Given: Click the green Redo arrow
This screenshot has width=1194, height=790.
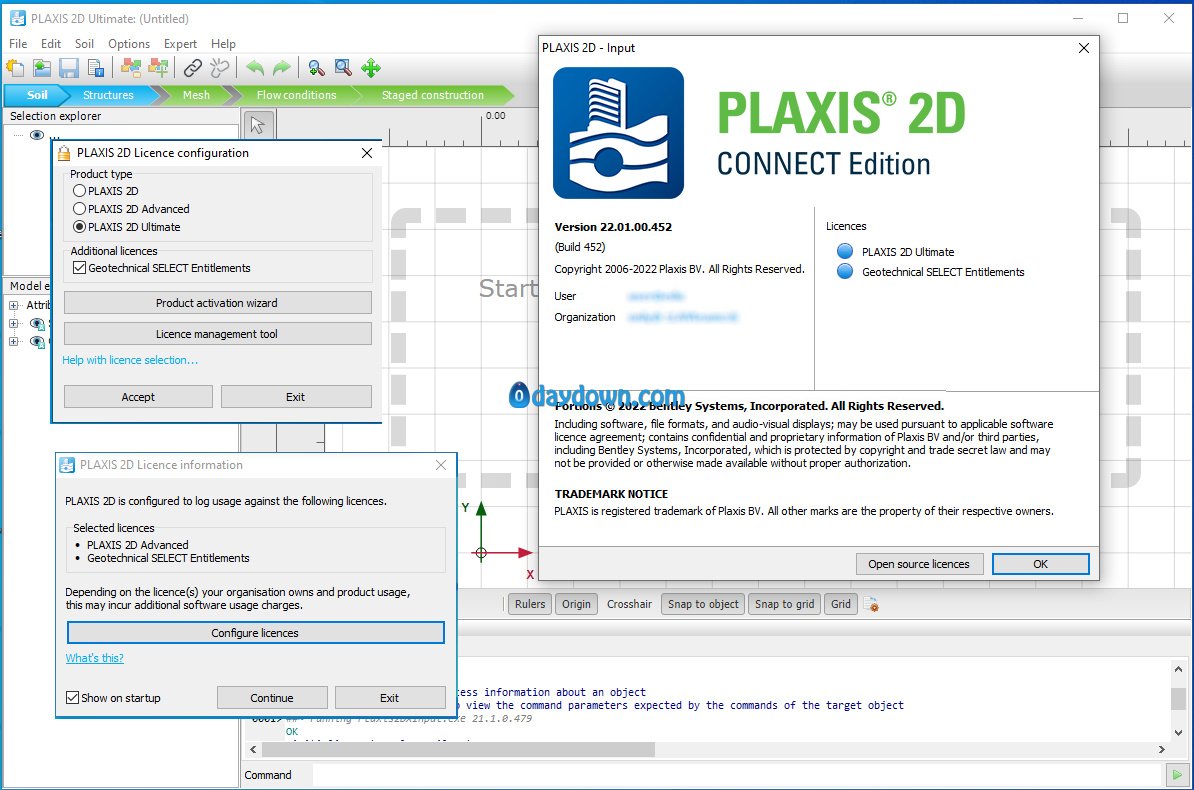Looking at the screenshot, I should click(x=282, y=68).
